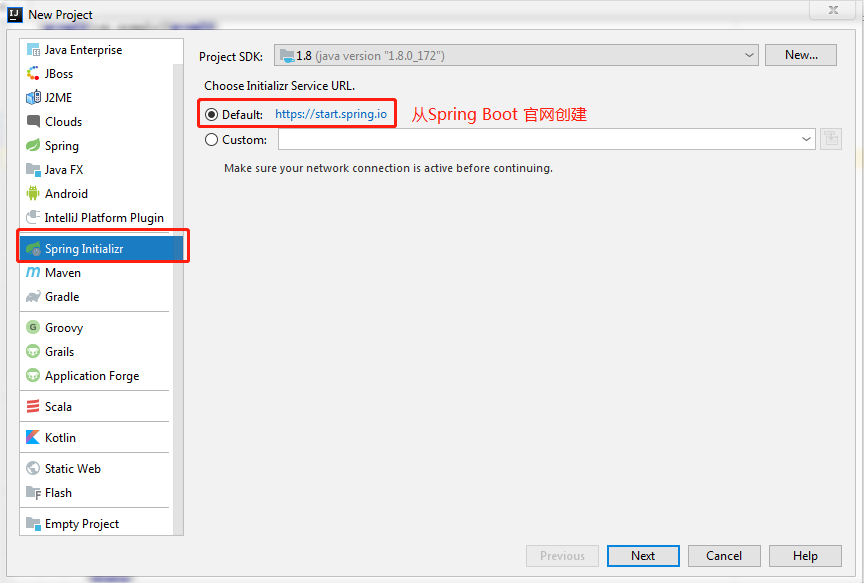The width and height of the screenshot is (864, 583).
Task: Click the Next button
Action: click(643, 555)
